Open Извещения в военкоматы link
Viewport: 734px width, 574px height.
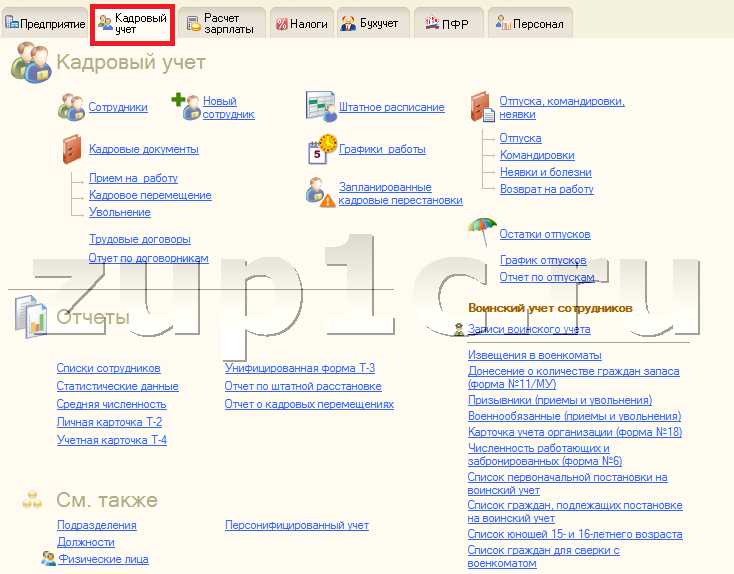(535, 355)
